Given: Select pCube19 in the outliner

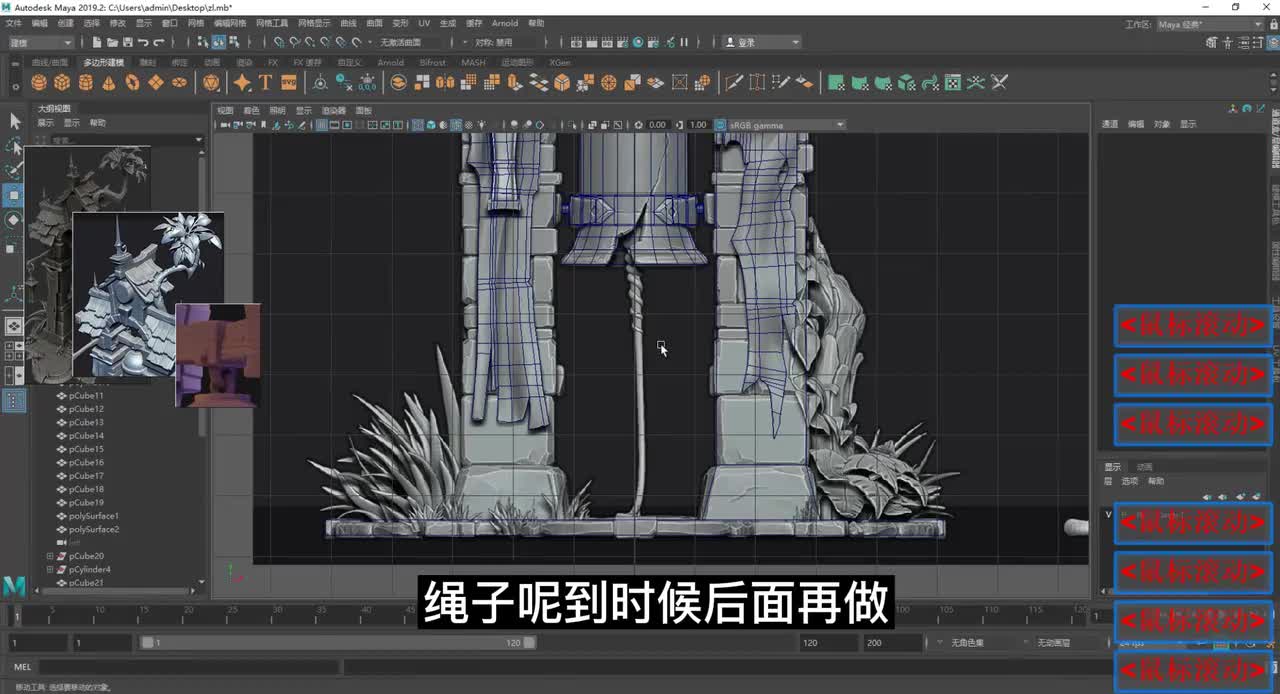Looking at the screenshot, I should (86, 502).
